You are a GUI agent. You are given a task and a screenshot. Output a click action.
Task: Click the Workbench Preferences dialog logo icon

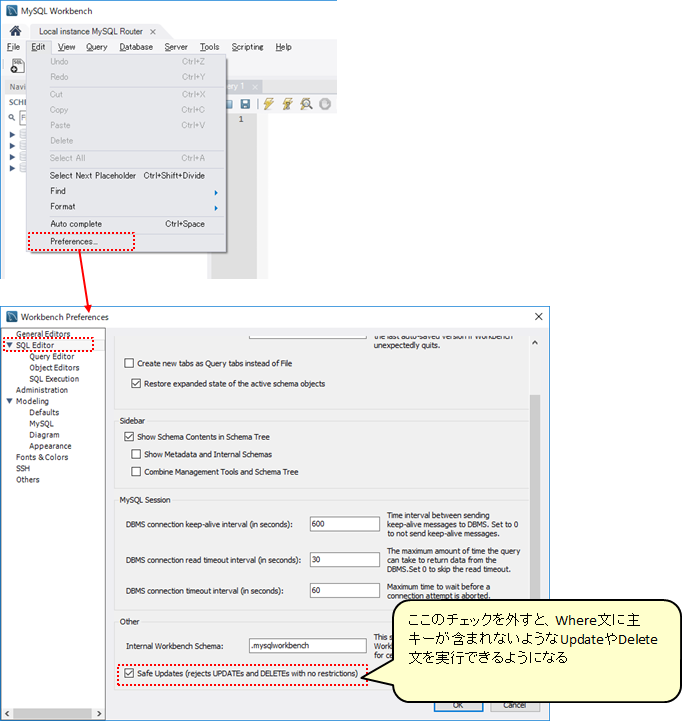click(x=12, y=316)
